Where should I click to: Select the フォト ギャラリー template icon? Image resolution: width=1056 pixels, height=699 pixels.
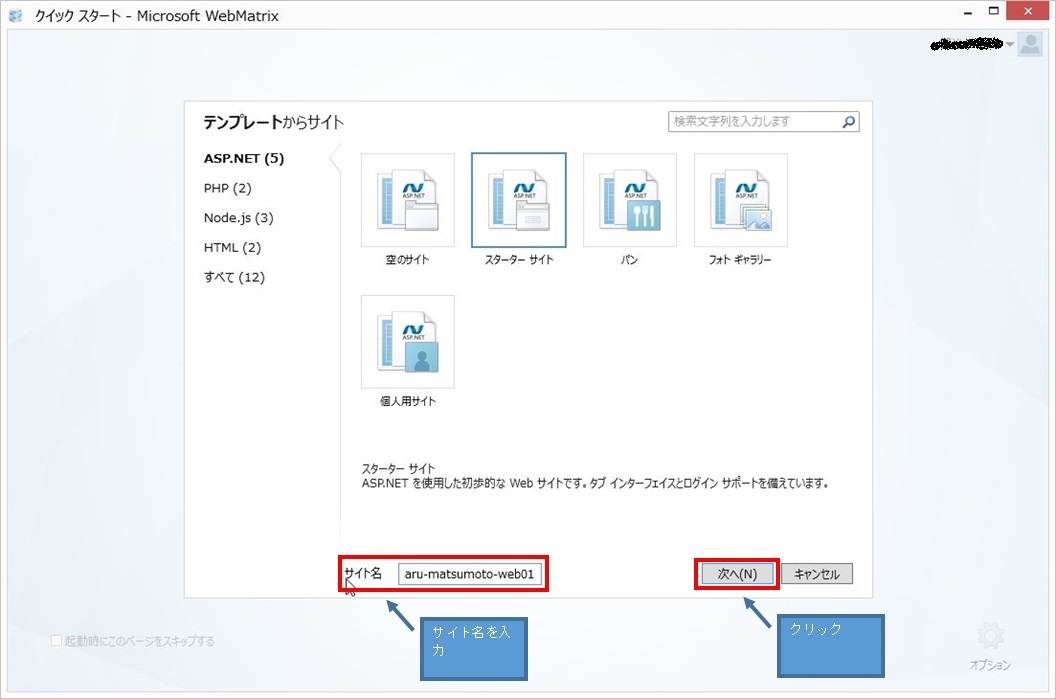tap(741, 200)
